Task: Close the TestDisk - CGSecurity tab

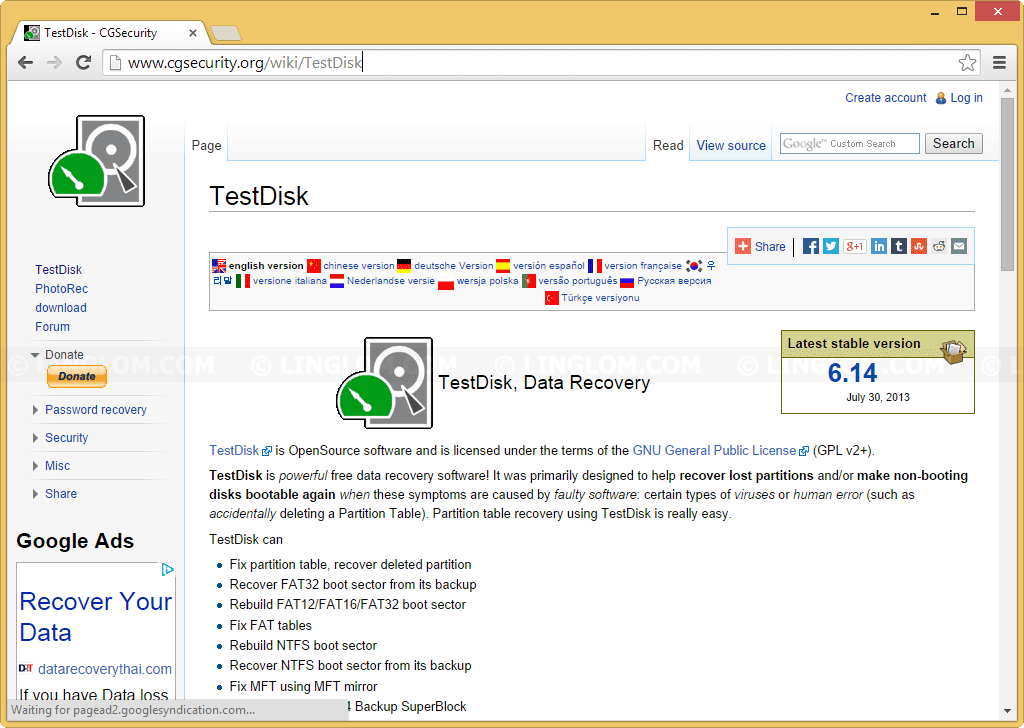Action: (193, 33)
